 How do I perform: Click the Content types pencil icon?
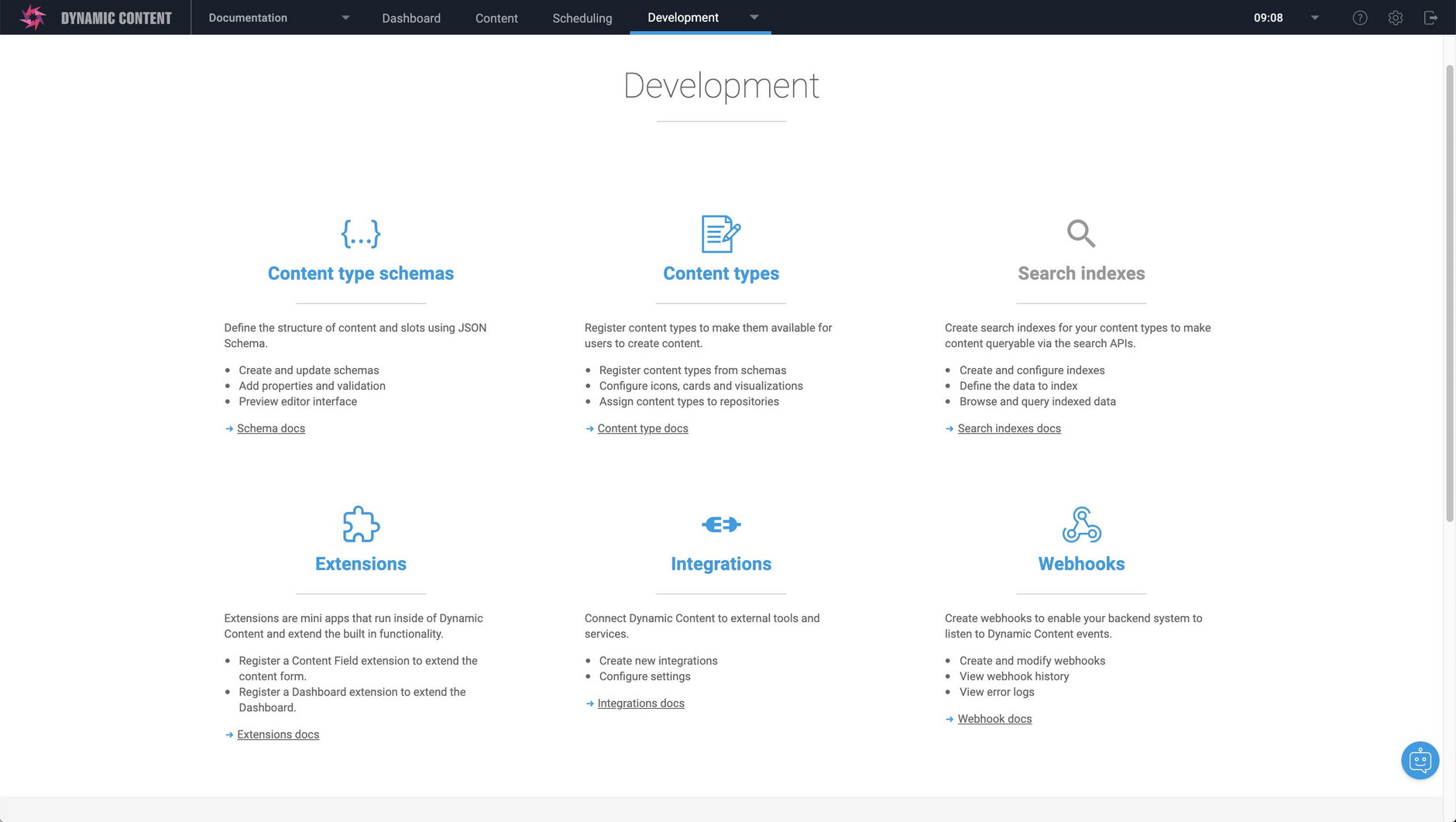719,233
